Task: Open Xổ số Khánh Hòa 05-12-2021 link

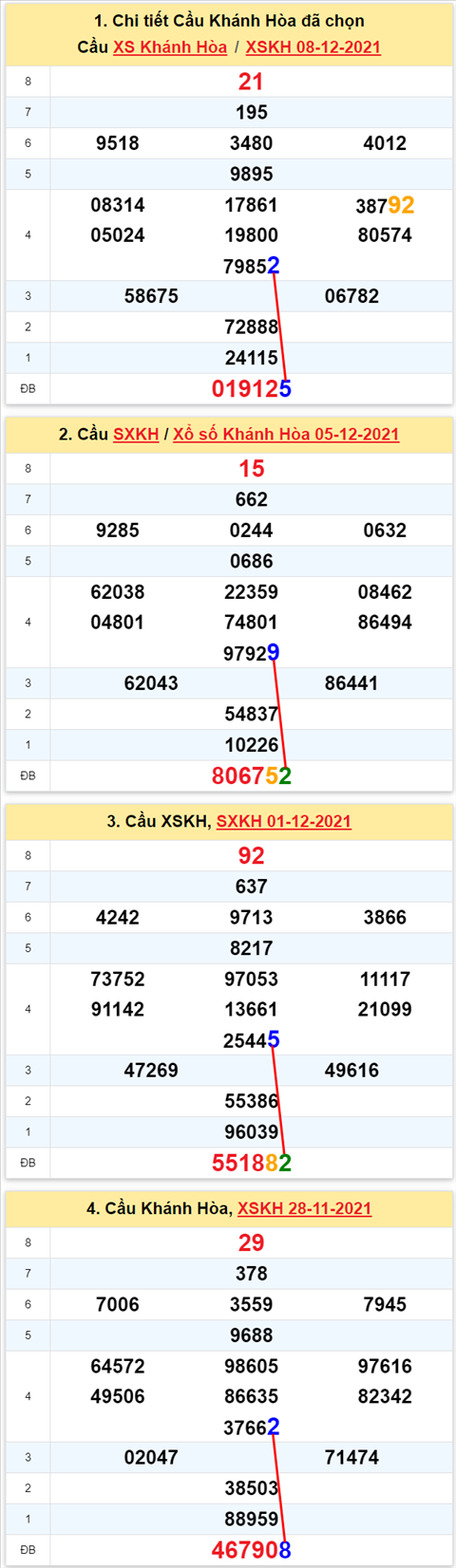Action: [286, 435]
